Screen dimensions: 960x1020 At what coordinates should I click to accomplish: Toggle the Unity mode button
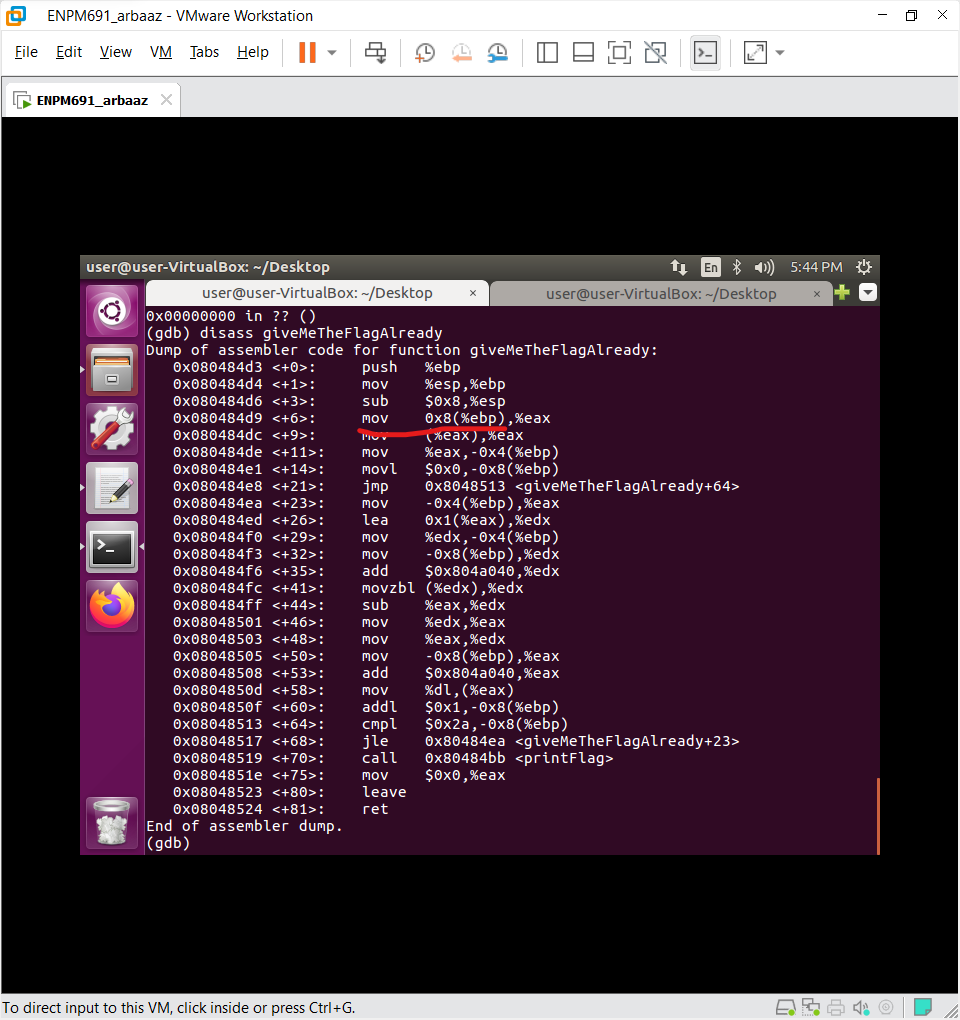[655, 53]
